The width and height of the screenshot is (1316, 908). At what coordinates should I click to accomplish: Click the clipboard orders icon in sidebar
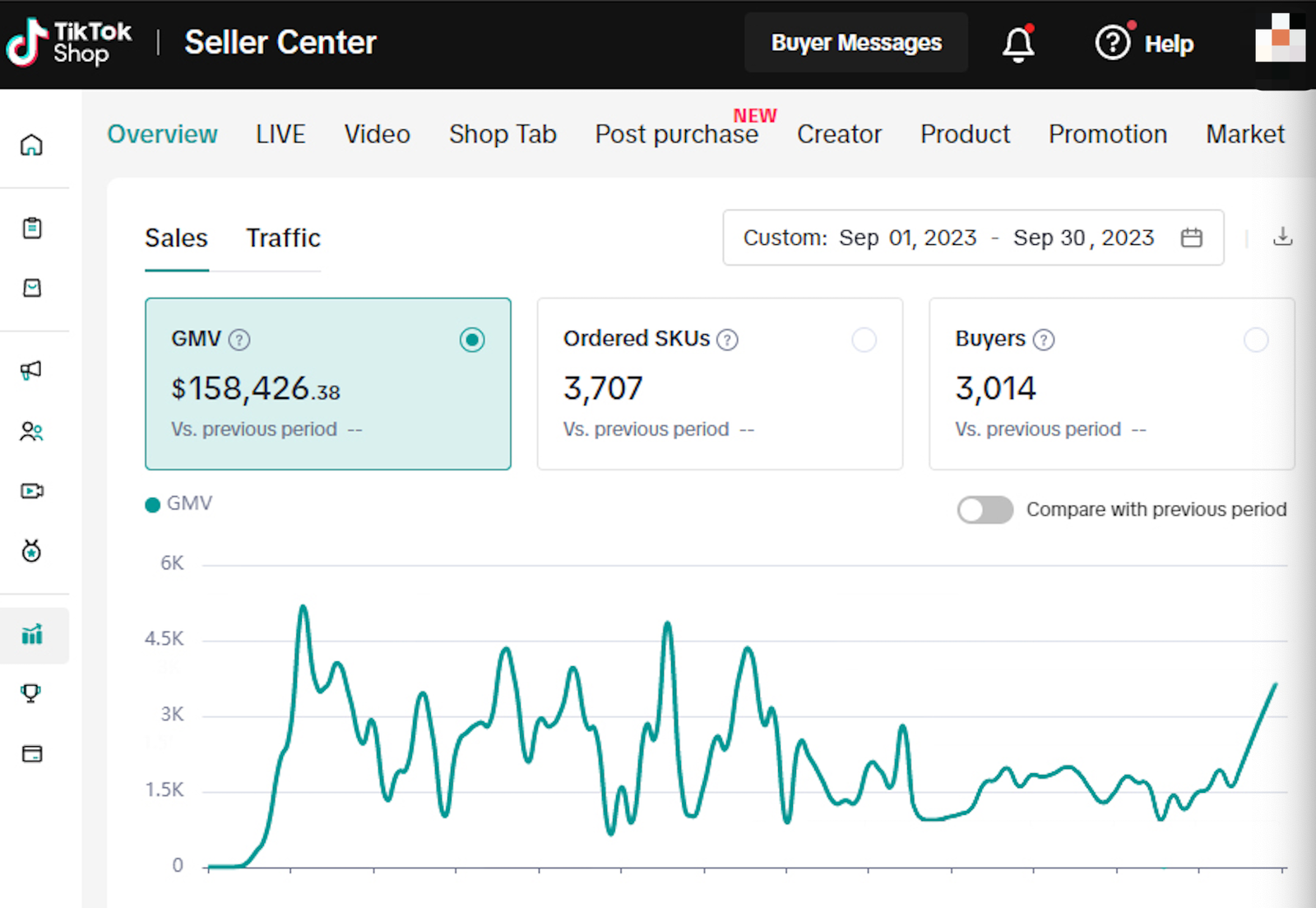click(31, 228)
